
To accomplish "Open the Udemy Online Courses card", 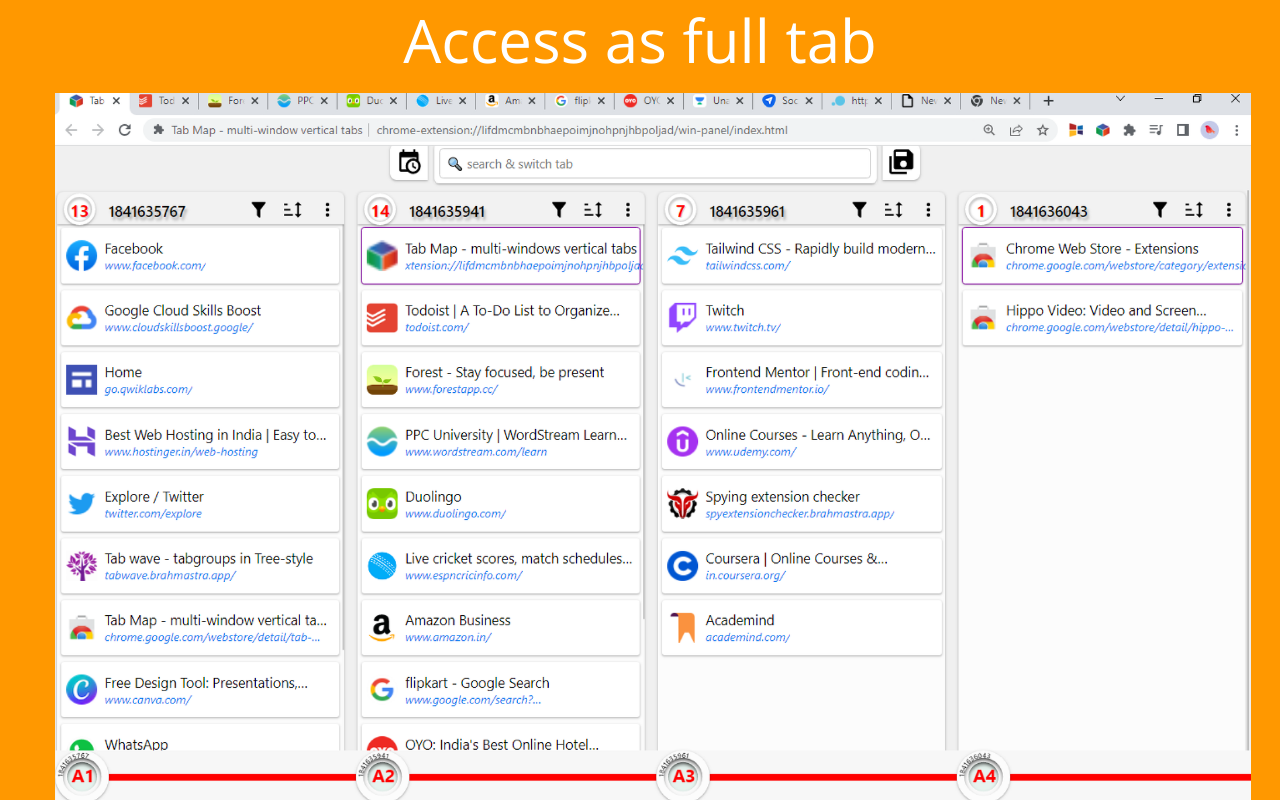I will tap(802, 442).
